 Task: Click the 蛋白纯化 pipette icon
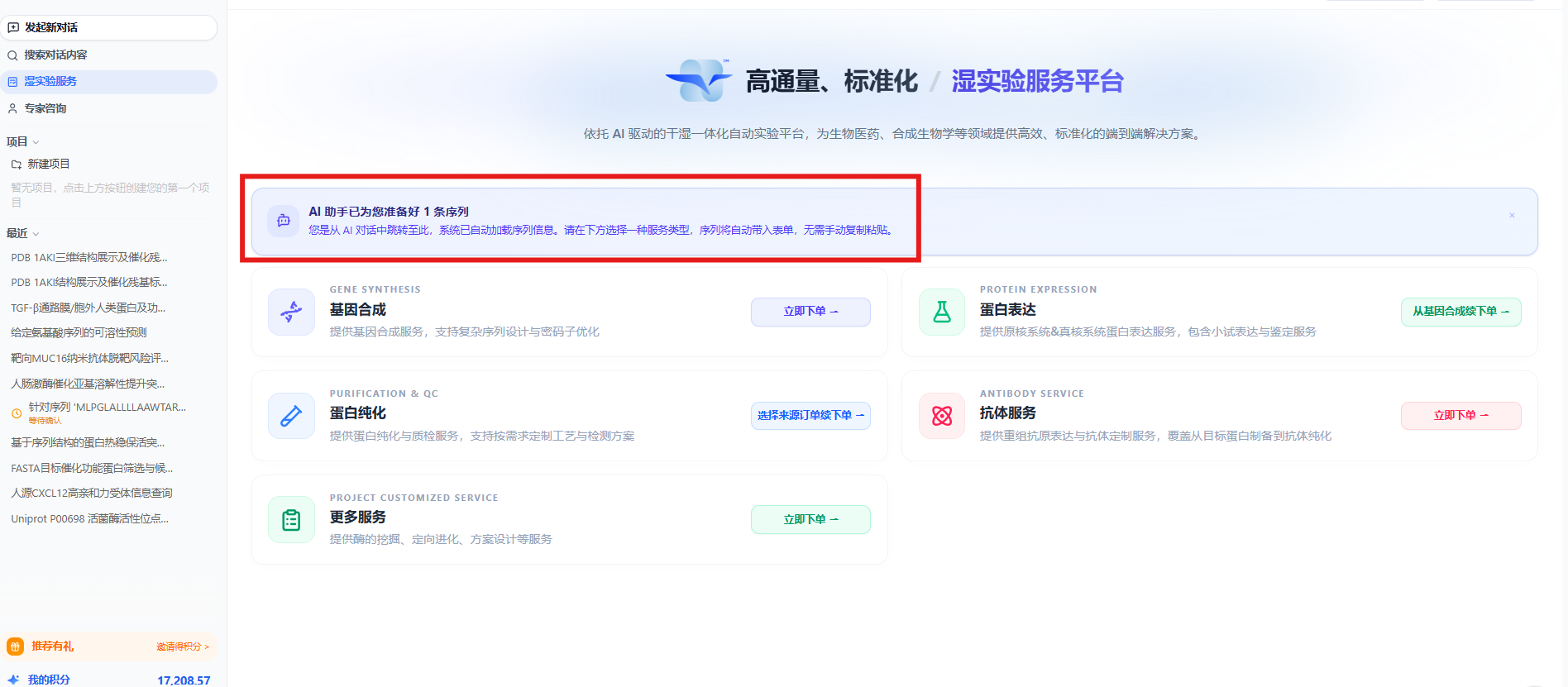coord(291,416)
